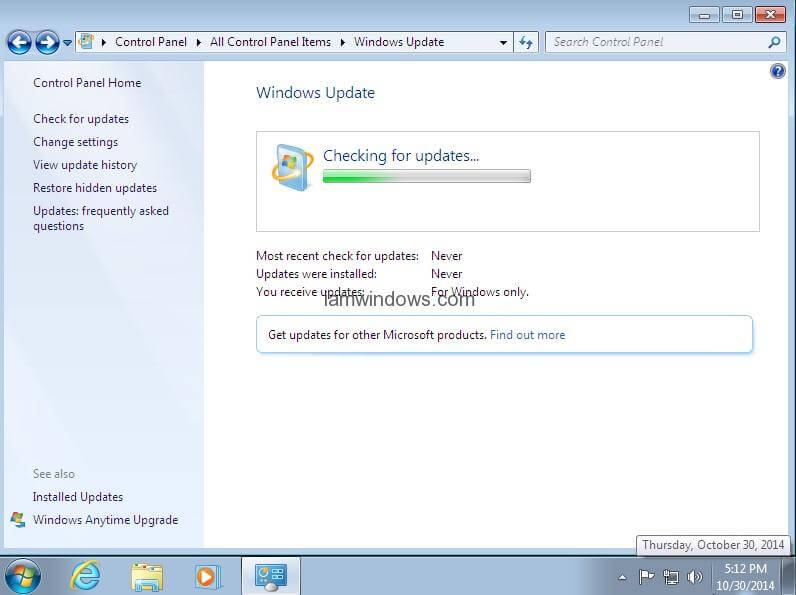The width and height of the screenshot is (796, 595).
Task: Click Find out more link
Action: point(527,335)
